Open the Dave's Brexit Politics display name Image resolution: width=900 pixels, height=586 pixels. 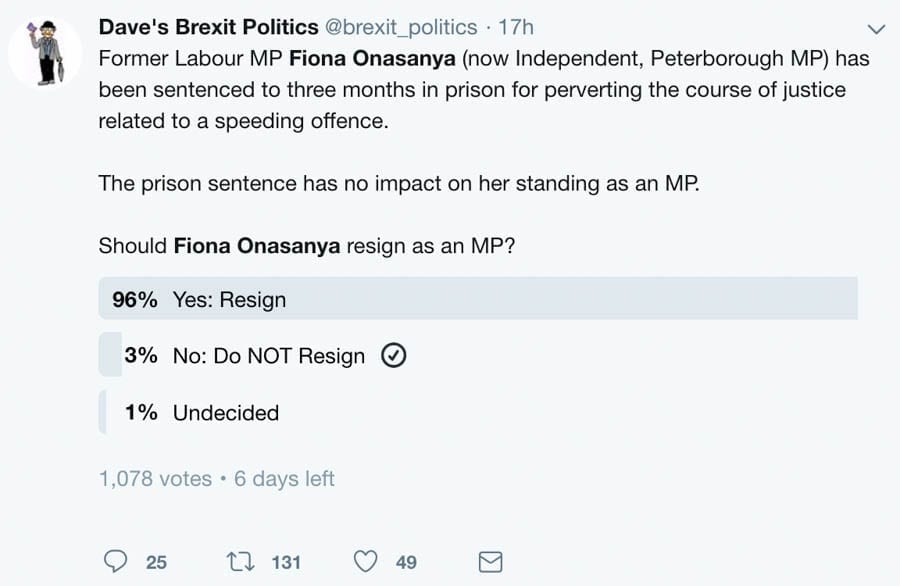click(x=208, y=27)
